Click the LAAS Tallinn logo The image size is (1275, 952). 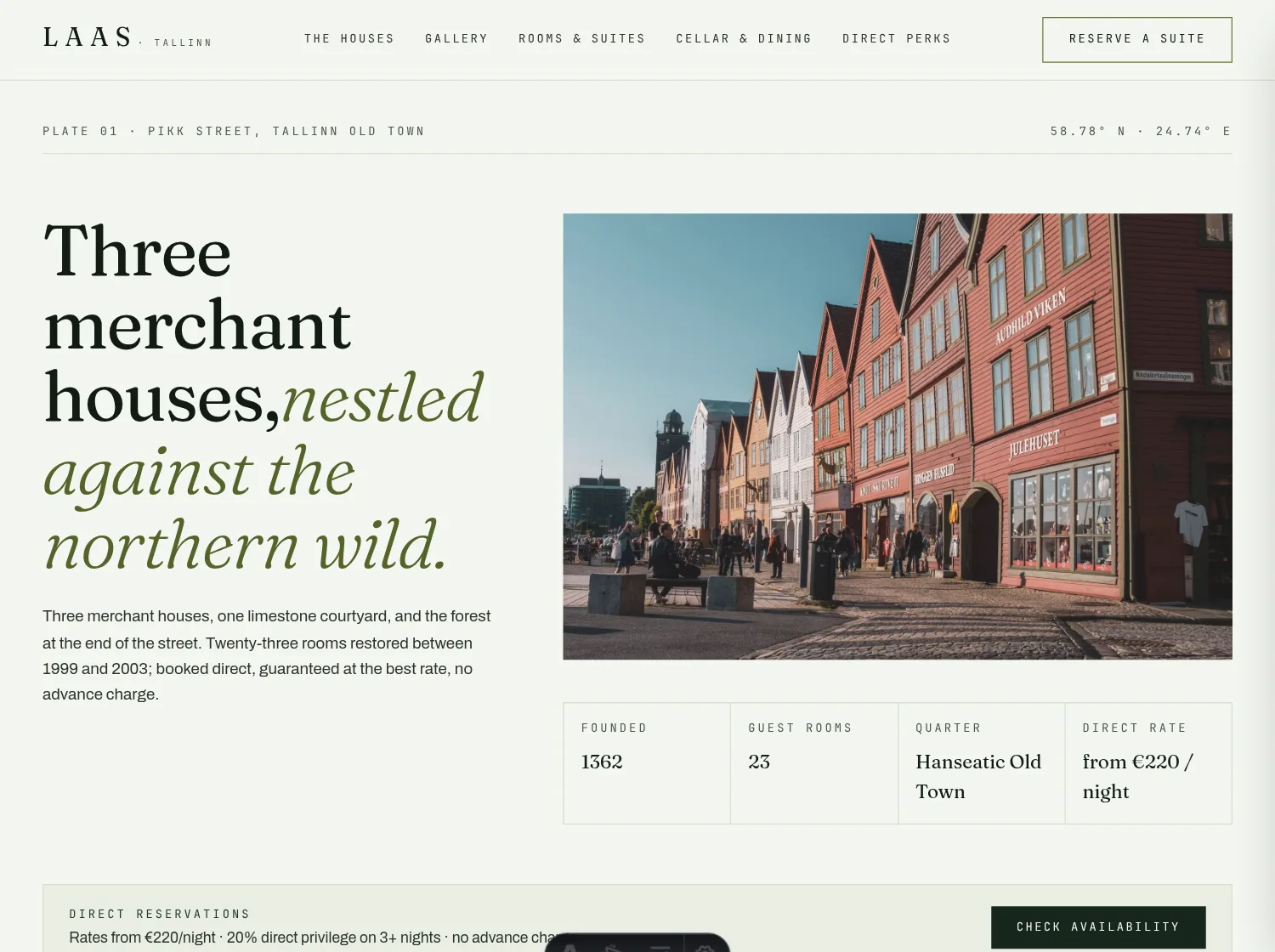[127, 38]
